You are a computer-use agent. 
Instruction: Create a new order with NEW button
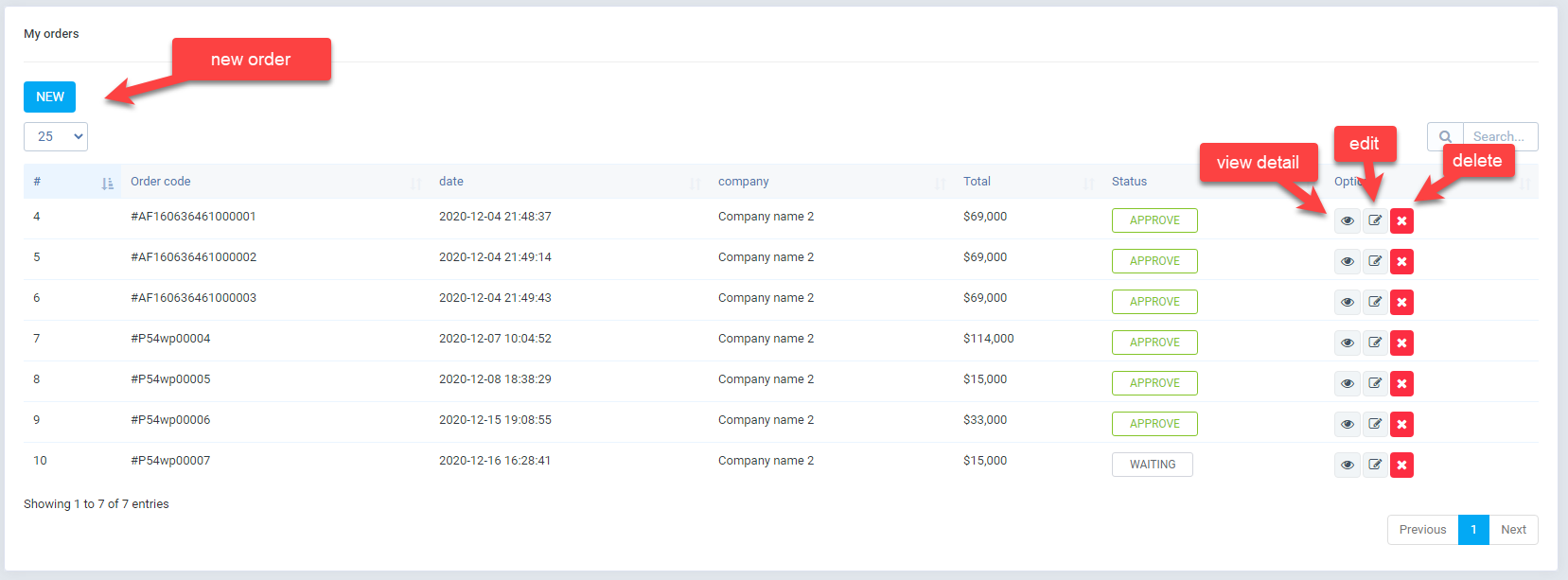(x=50, y=97)
